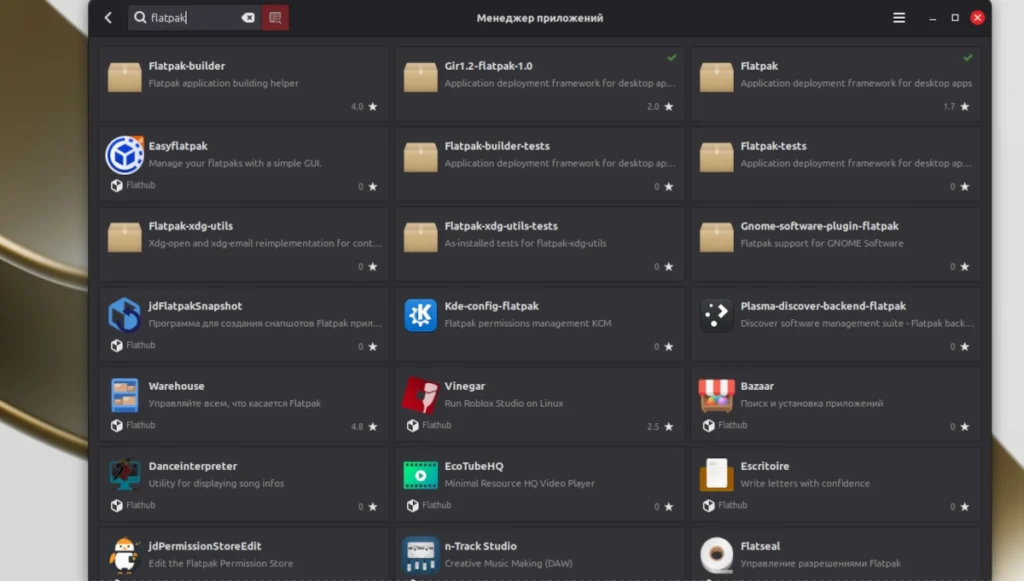Select the Gir1.2-flatpak-1.0 package icon
Screen dimensions: 1024x581
[x=421, y=77]
